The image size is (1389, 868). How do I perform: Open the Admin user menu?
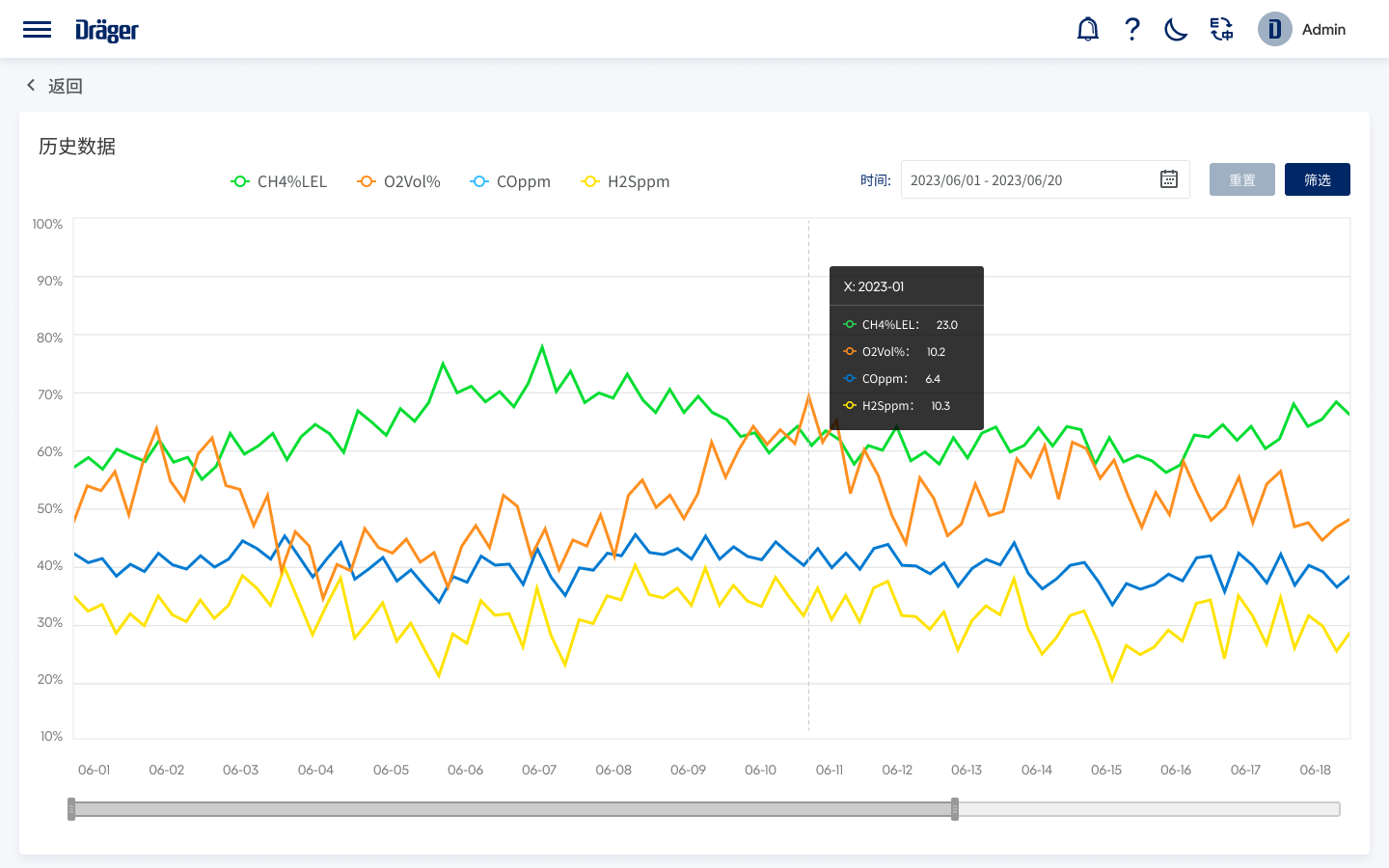pyautogui.click(x=1323, y=30)
